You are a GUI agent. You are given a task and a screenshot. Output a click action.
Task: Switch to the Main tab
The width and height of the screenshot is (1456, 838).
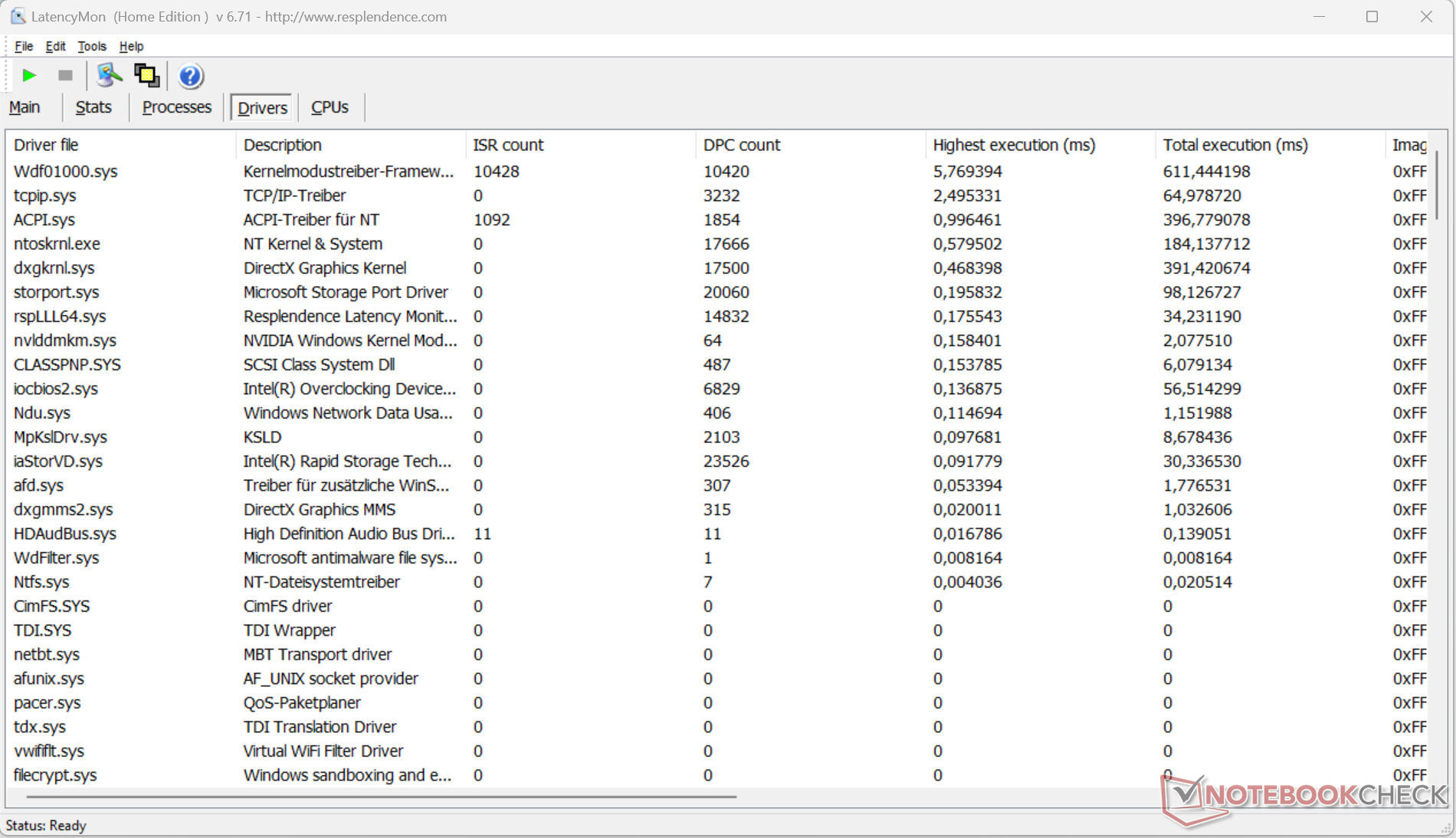[x=25, y=107]
